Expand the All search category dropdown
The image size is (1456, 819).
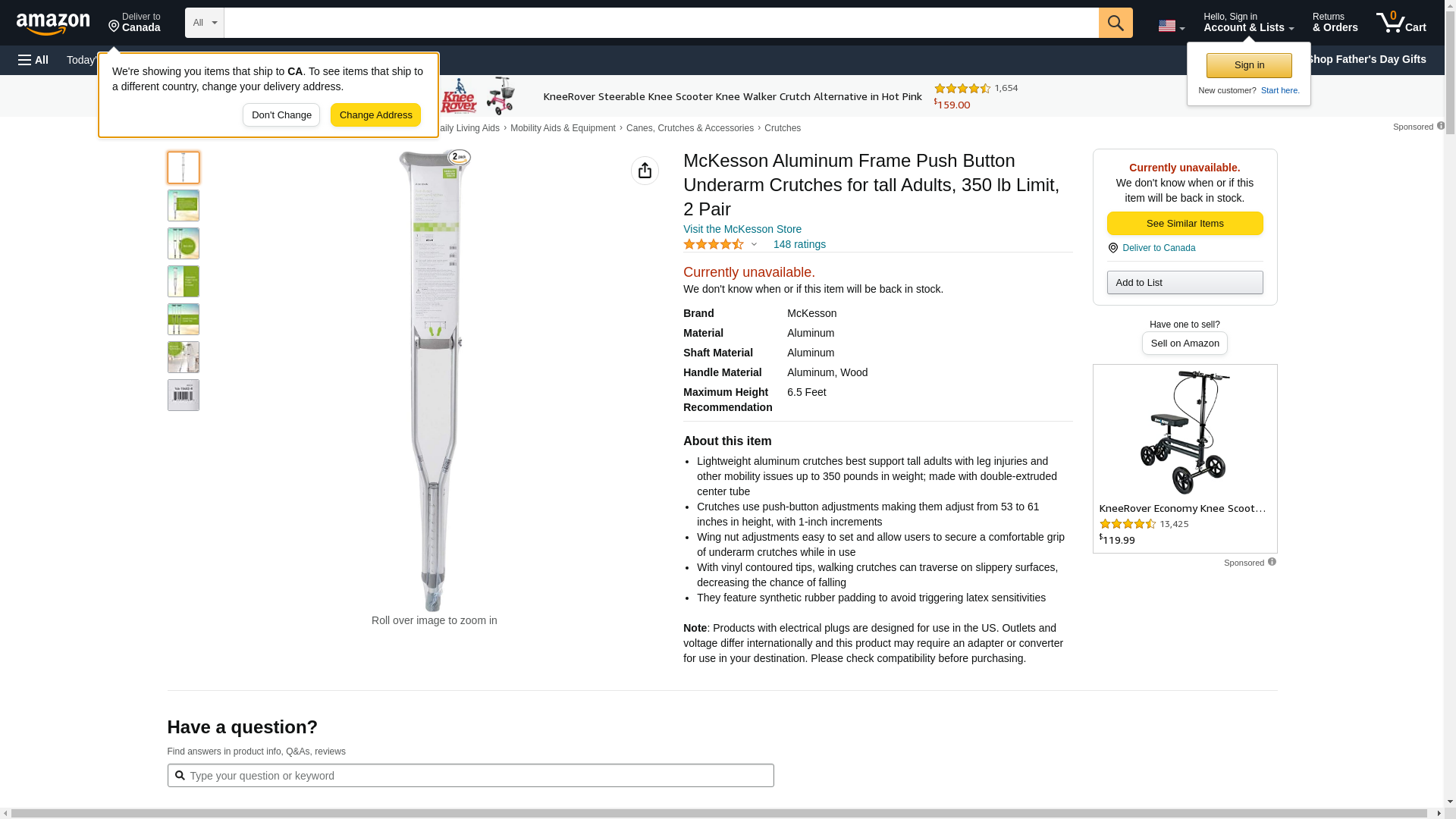(204, 23)
